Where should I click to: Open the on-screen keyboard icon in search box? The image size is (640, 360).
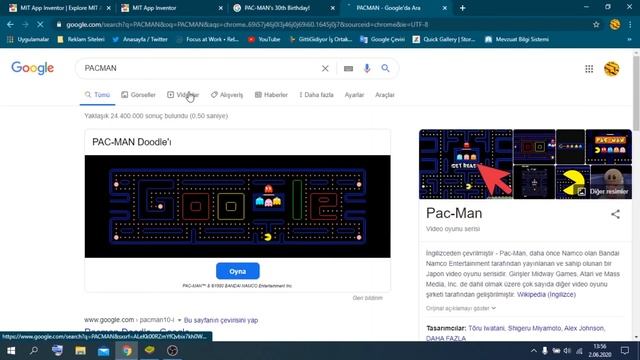(348, 69)
